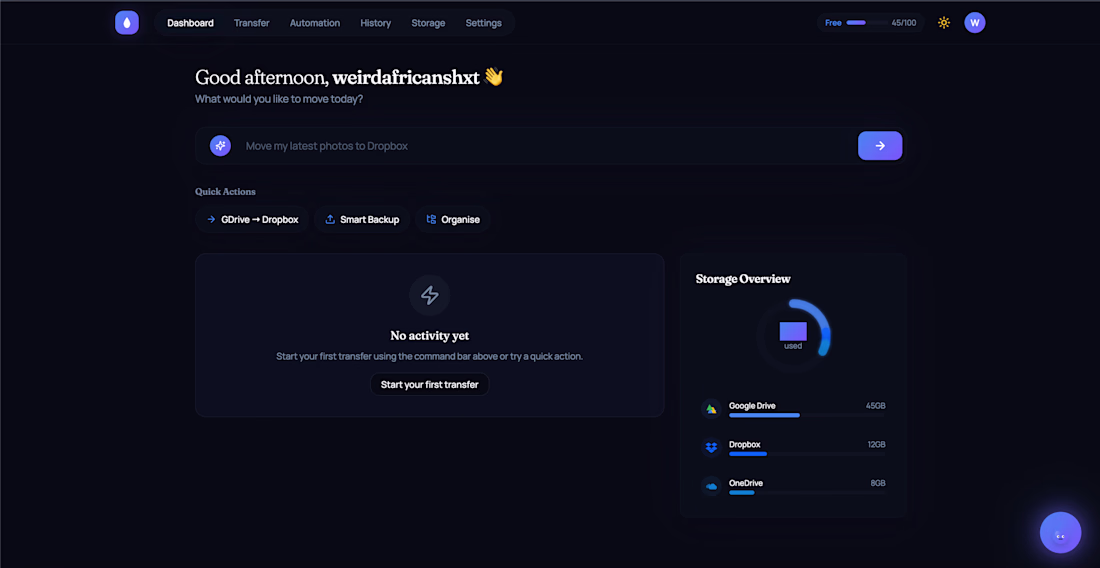The image size is (1100, 568).
Task: Switch to the Transfer tab
Action: [x=252, y=23]
